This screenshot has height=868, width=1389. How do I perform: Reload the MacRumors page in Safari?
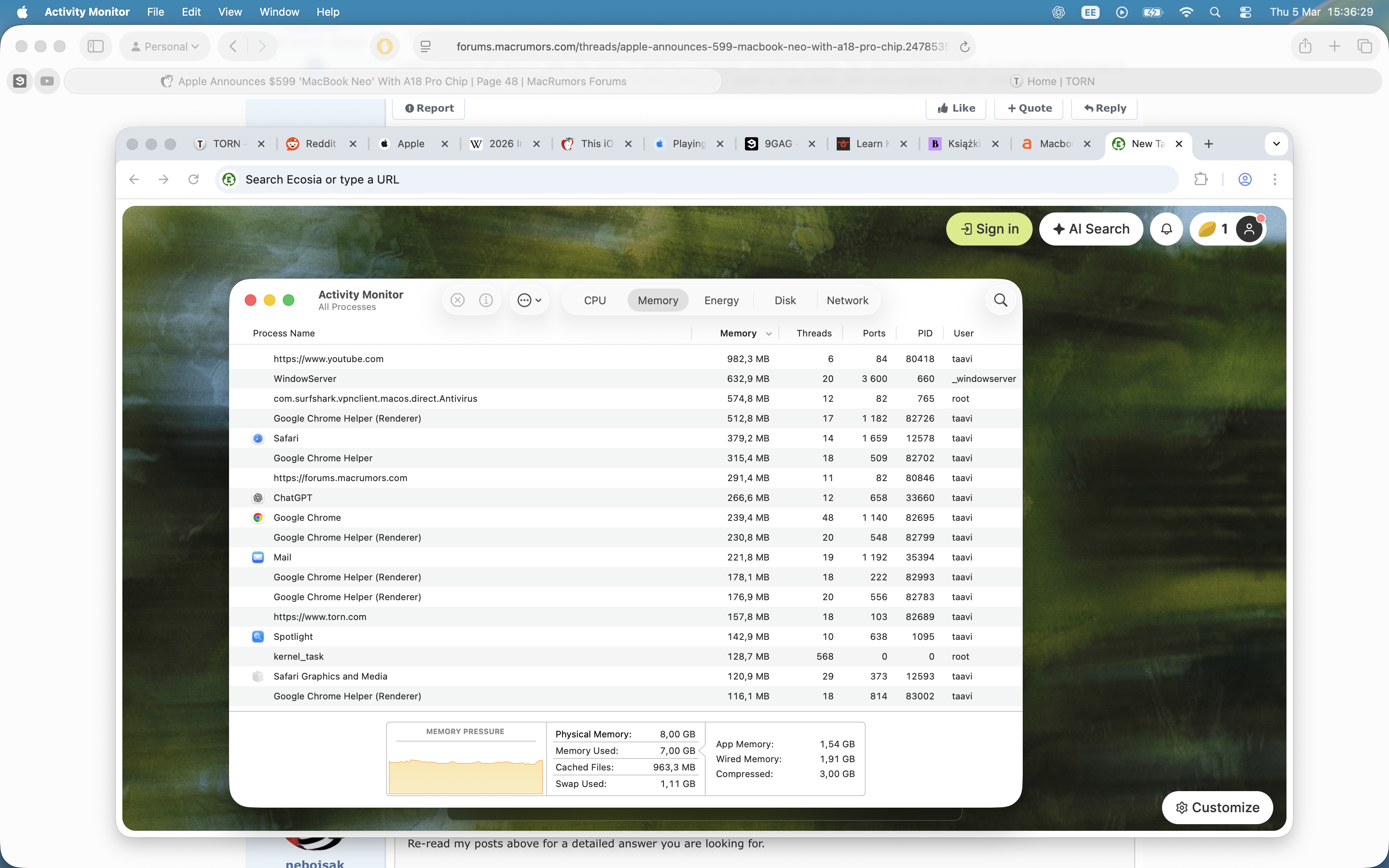[965, 47]
